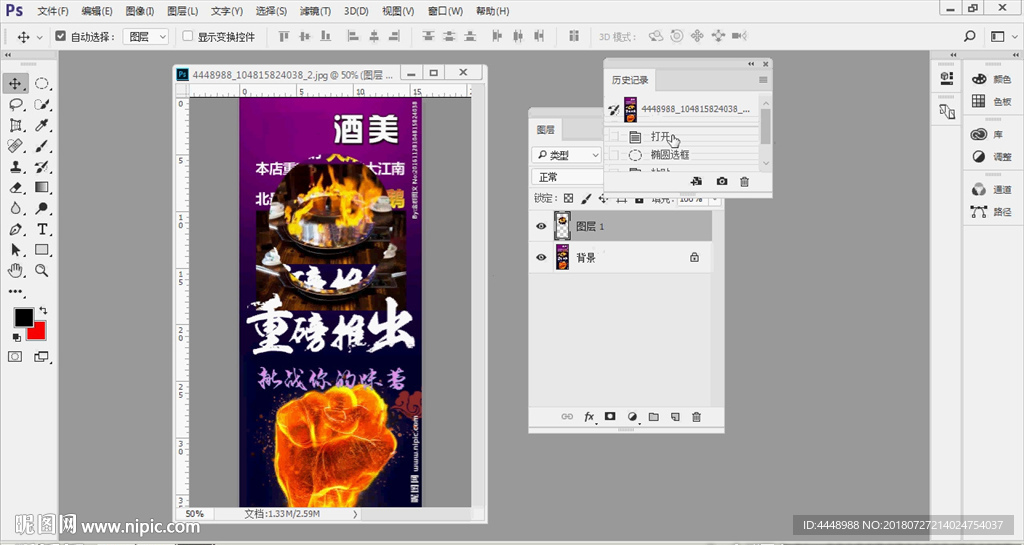
Task: Create new snapshot in History panel
Action: click(x=722, y=181)
